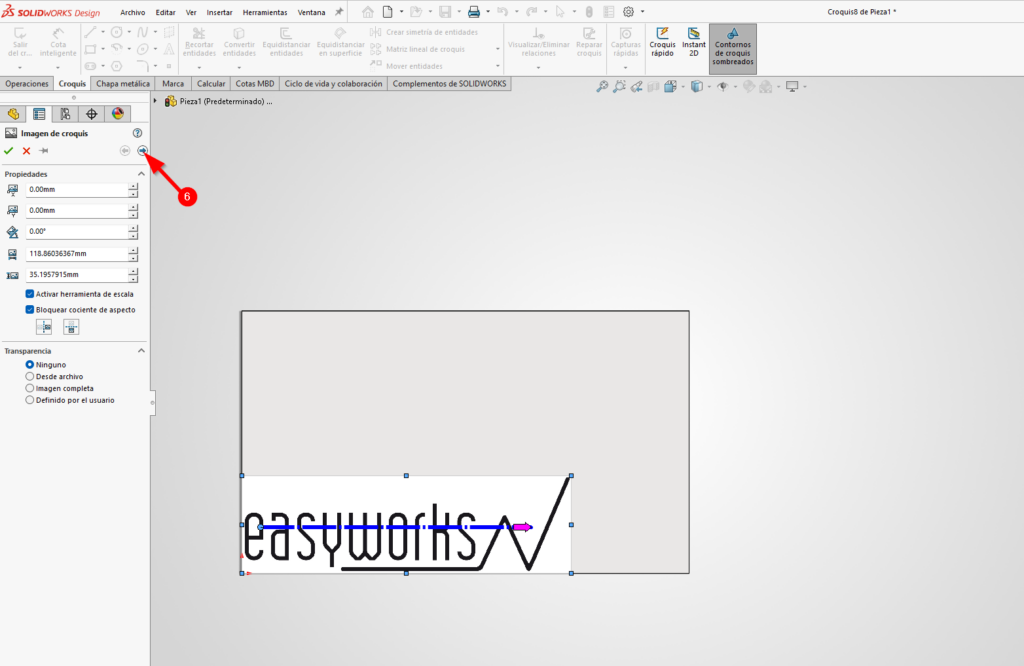
Task: Click the vertical flip image button
Action: [71, 327]
